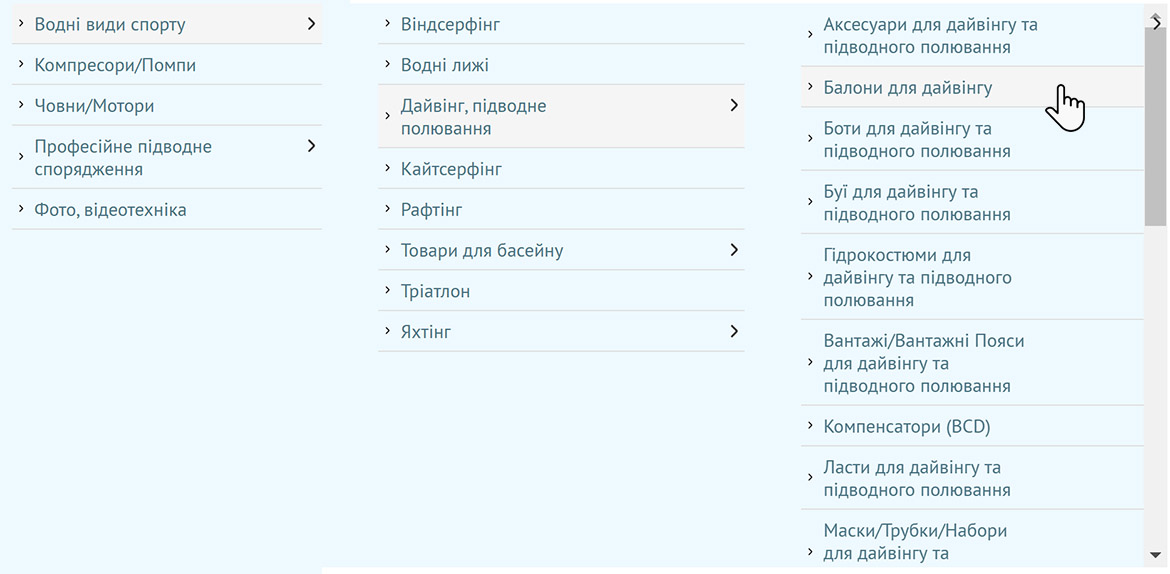Viewport: 1170px width, 574px height.
Task: Select Компенсатори (BCD) subcategory
Action: coord(906,427)
